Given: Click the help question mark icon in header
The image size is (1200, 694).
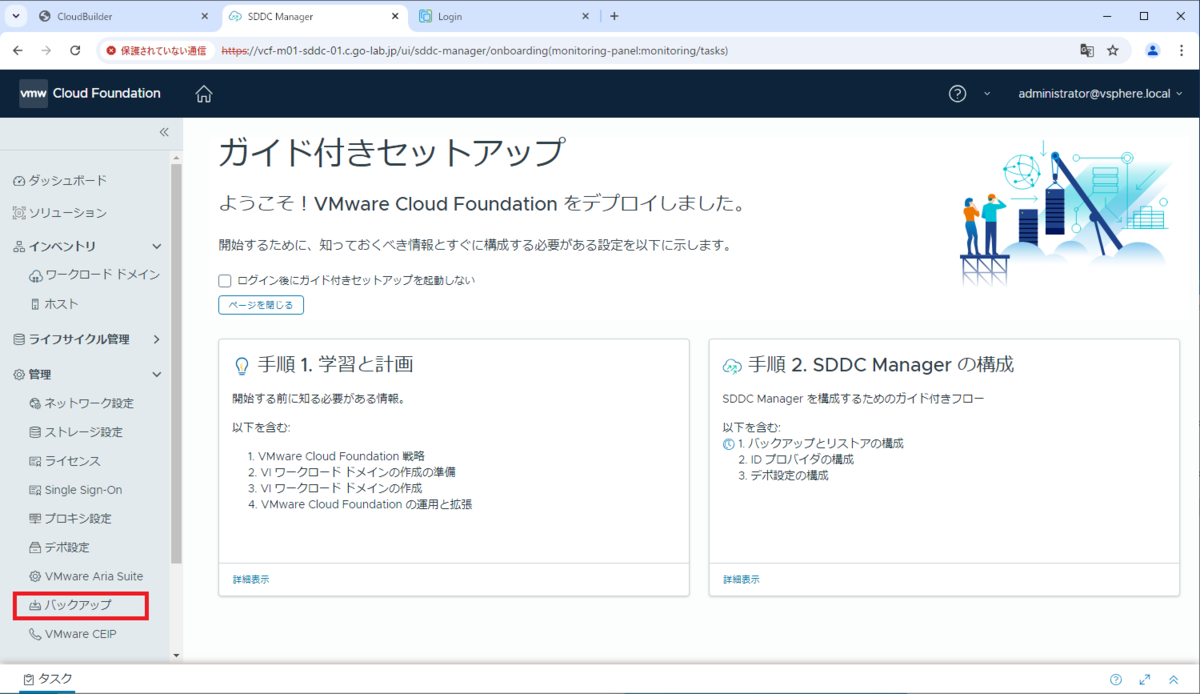Looking at the screenshot, I should (957, 93).
